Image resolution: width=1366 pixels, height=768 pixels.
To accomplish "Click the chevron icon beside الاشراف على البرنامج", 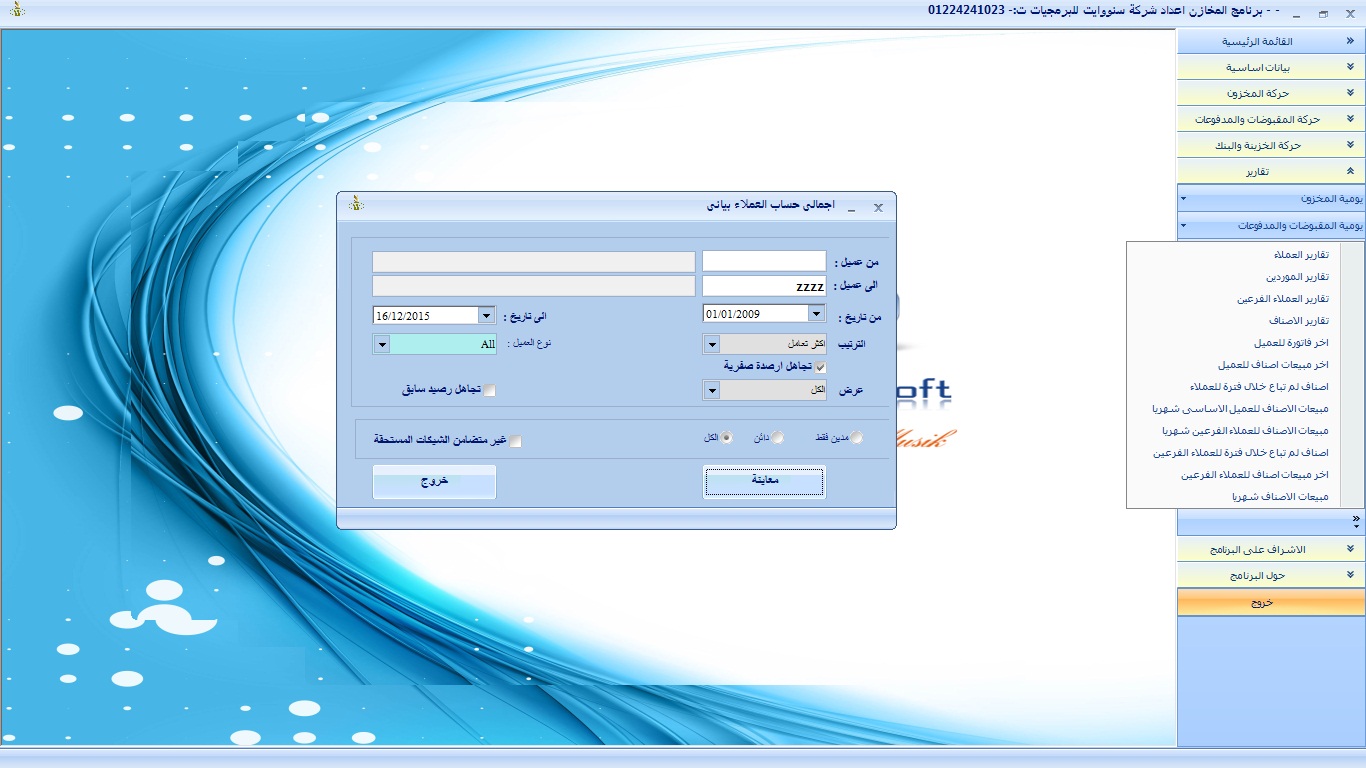I will pos(1350,549).
